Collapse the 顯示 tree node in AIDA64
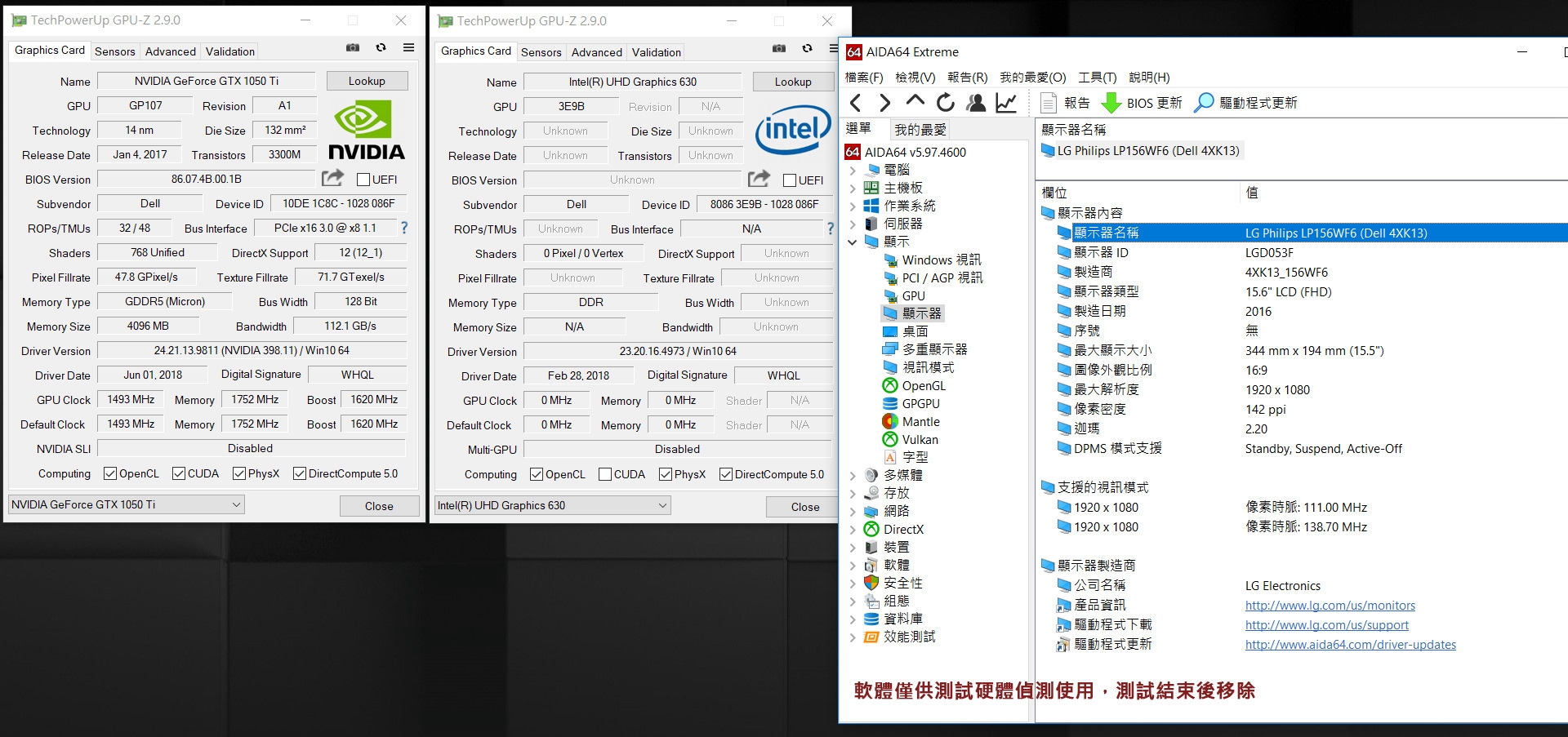The image size is (1568, 737). tap(853, 242)
